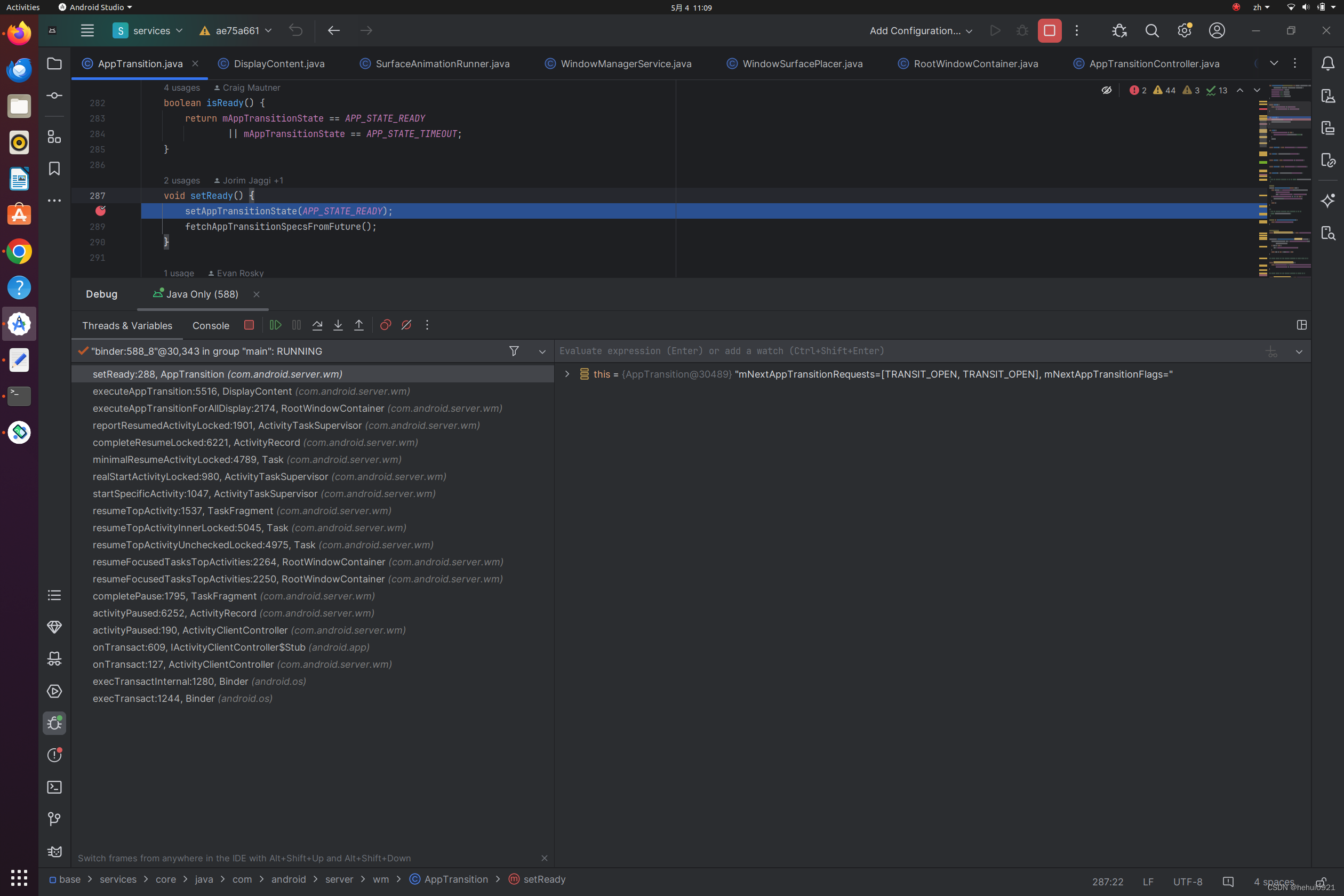The width and height of the screenshot is (1344, 896).
Task: Click '4 usages' inlay above isReady
Action: coord(182,87)
